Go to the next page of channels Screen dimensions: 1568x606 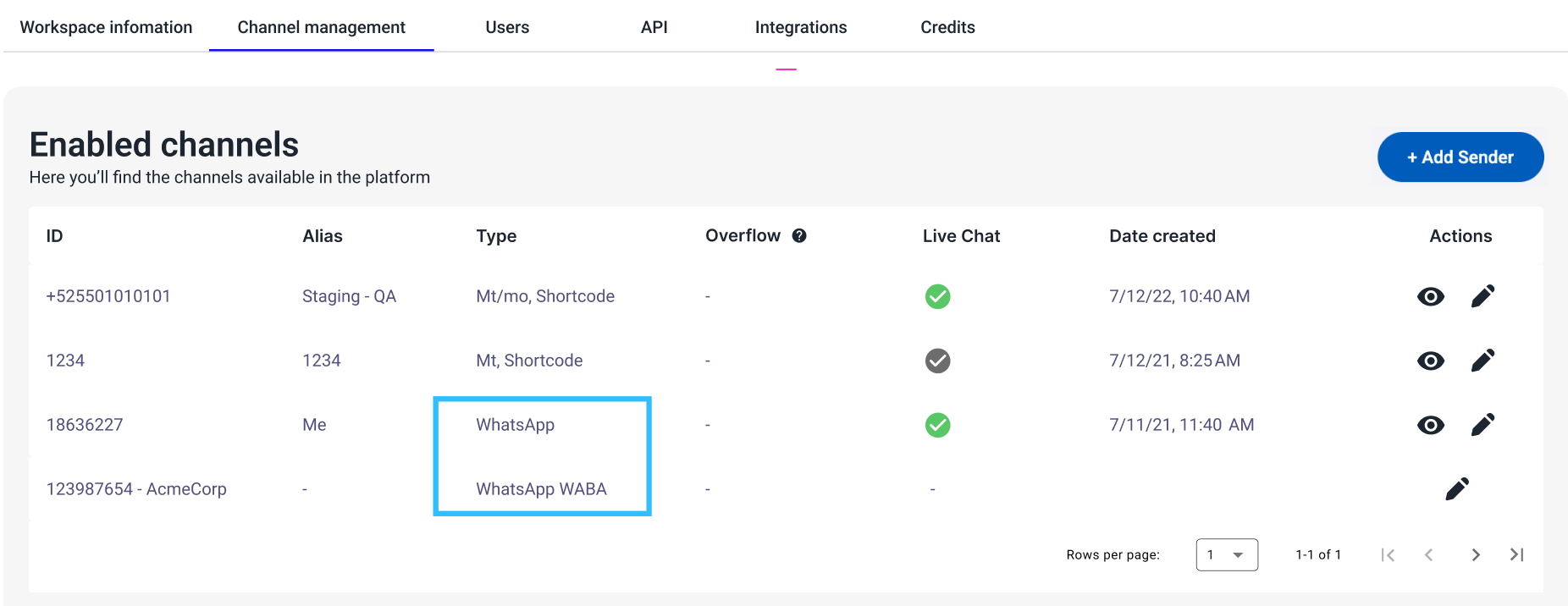coord(1476,554)
